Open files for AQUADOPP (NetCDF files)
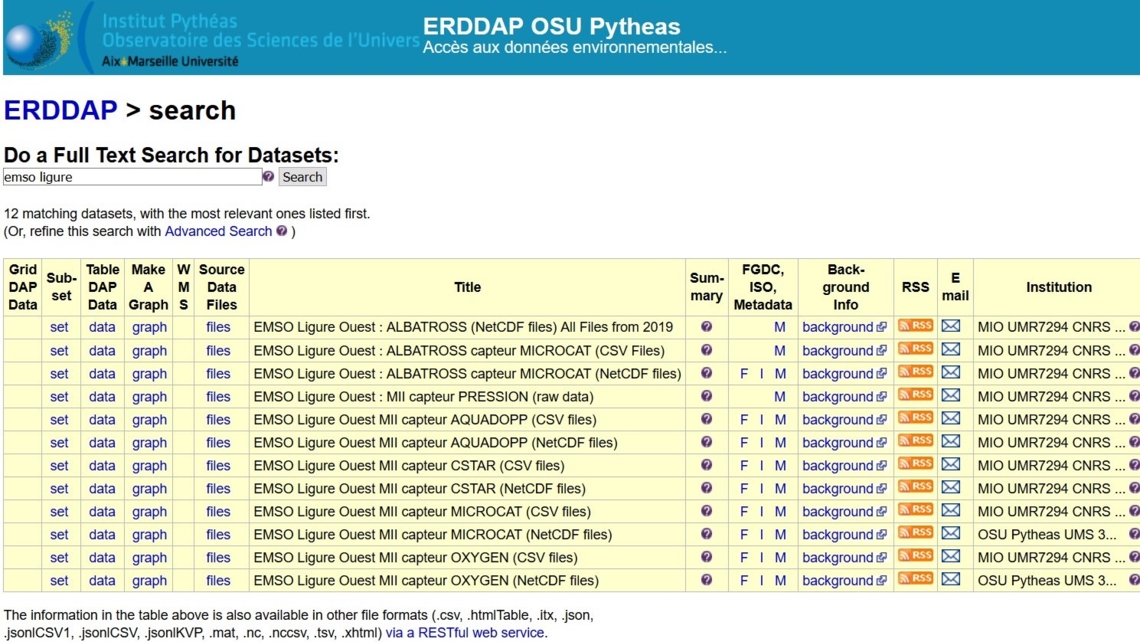This screenshot has height=642, width=1140. coord(218,443)
